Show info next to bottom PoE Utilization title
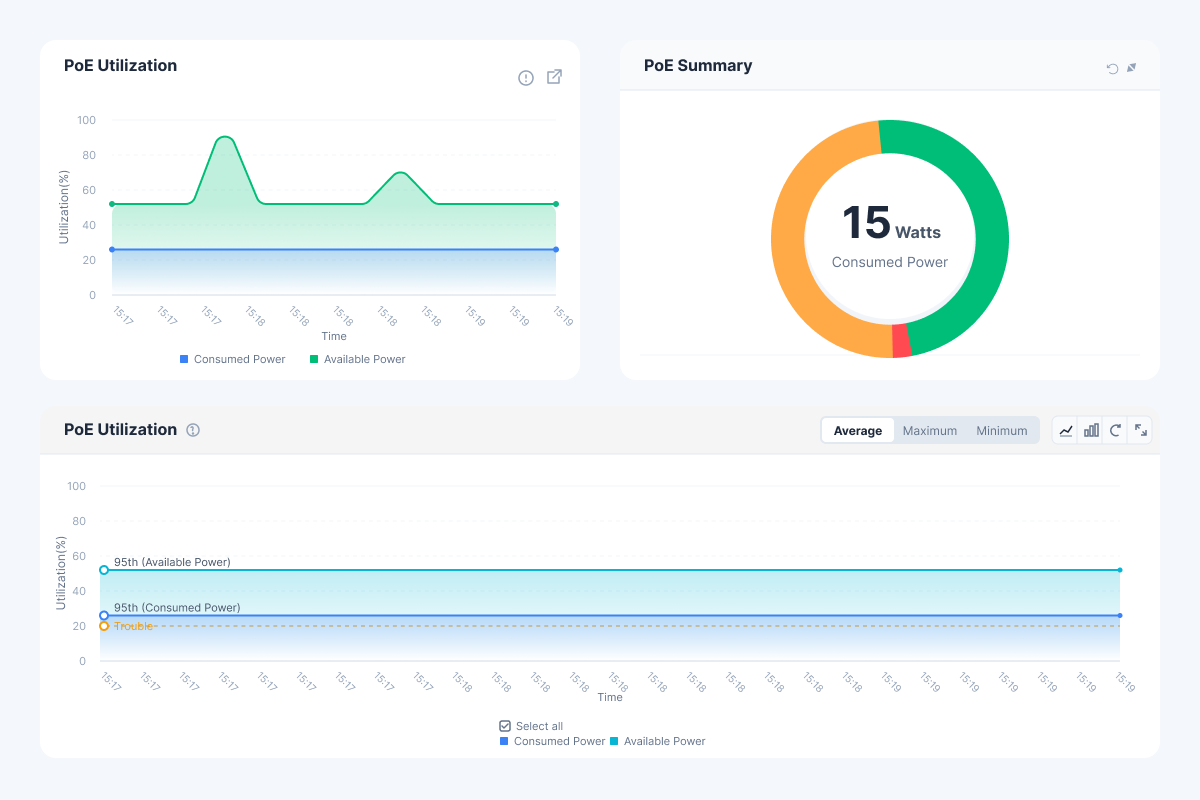This screenshot has height=800, width=1200. pyautogui.click(x=193, y=430)
